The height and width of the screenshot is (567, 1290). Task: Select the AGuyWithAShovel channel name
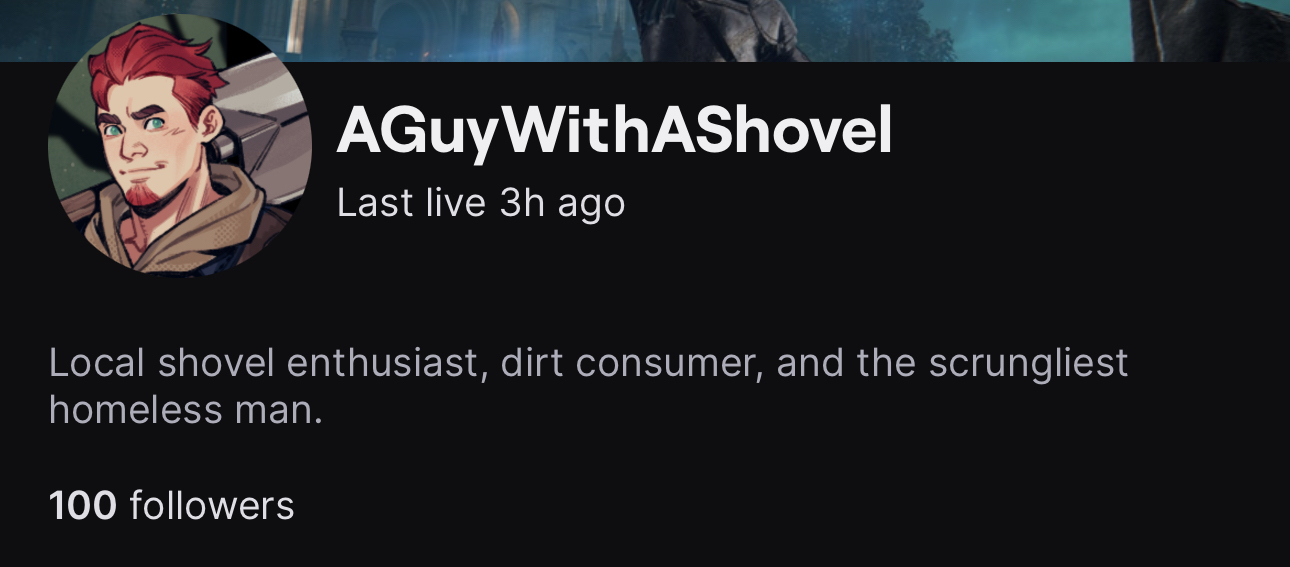(614, 131)
